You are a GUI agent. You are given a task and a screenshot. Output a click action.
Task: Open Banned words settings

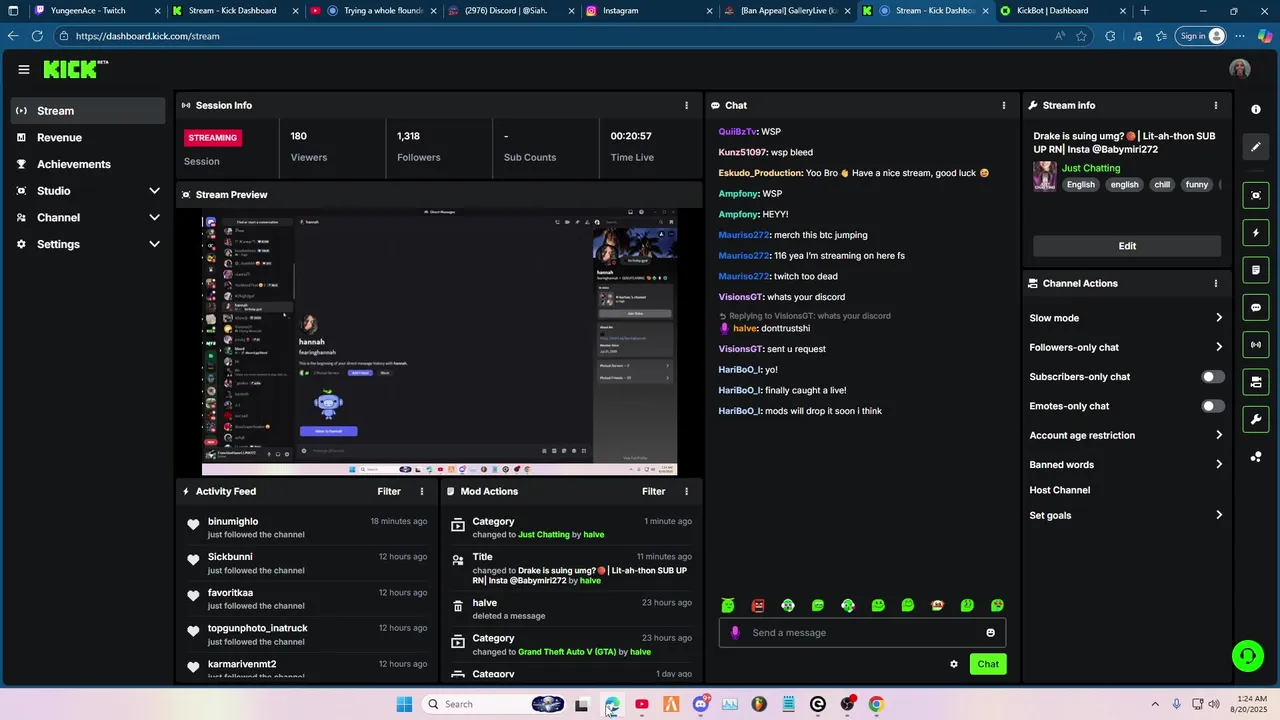[1126, 464]
